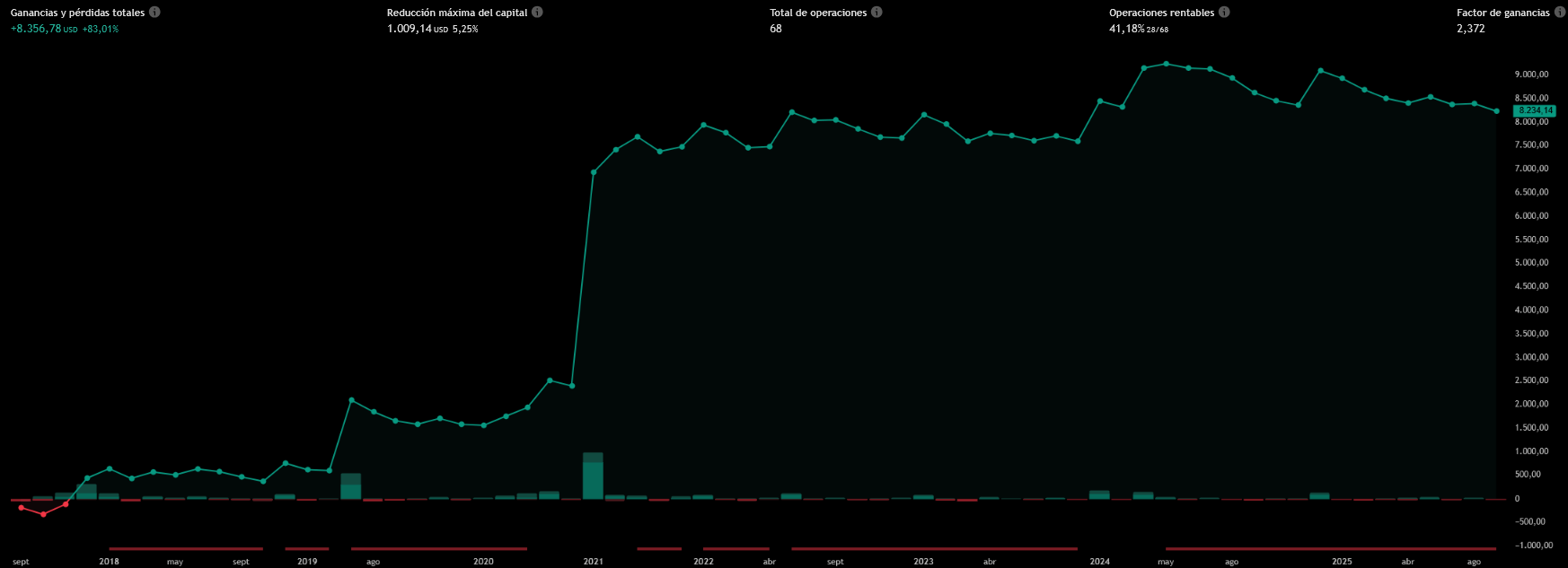The height and width of the screenshot is (568, 1568).
Task: Click the 9.000,00 value axis label
Action: pyautogui.click(x=1531, y=74)
